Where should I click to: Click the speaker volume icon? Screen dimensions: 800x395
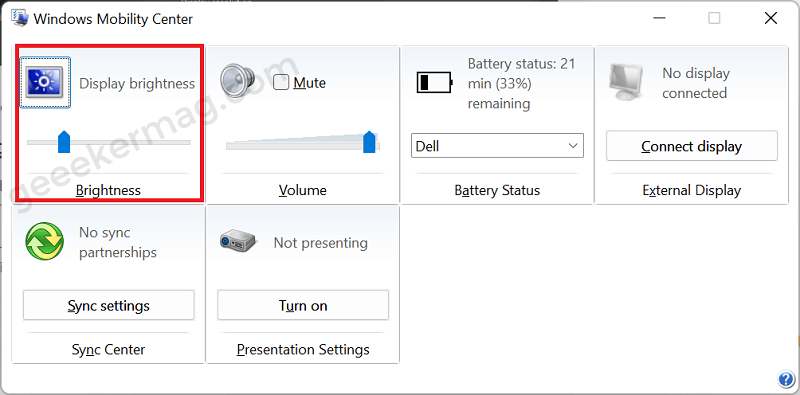click(237, 80)
